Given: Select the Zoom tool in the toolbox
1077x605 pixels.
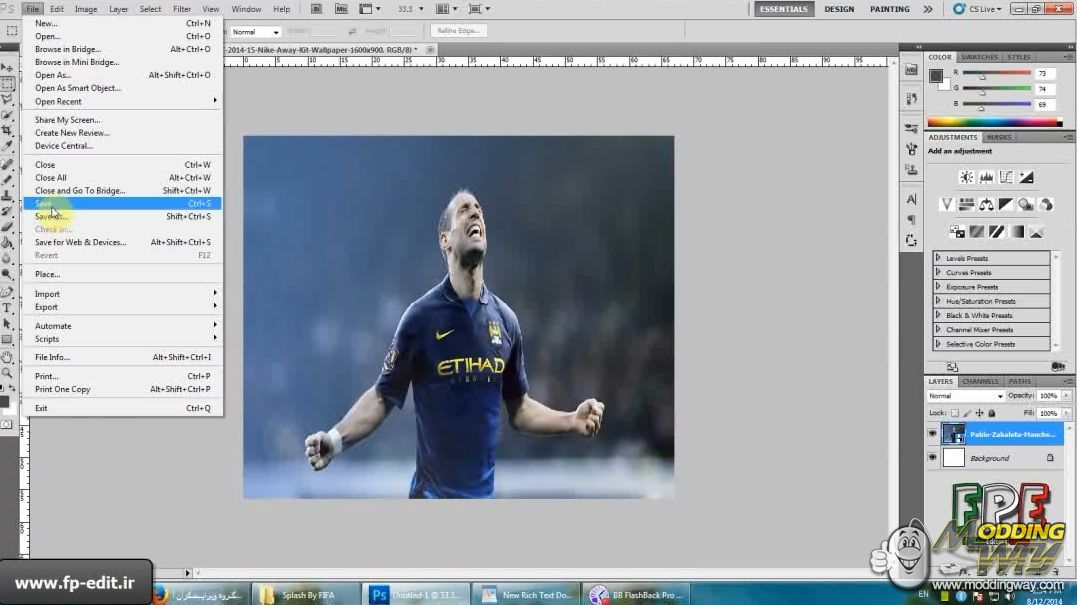Looking at the screenshot, I should coord(7,373).
